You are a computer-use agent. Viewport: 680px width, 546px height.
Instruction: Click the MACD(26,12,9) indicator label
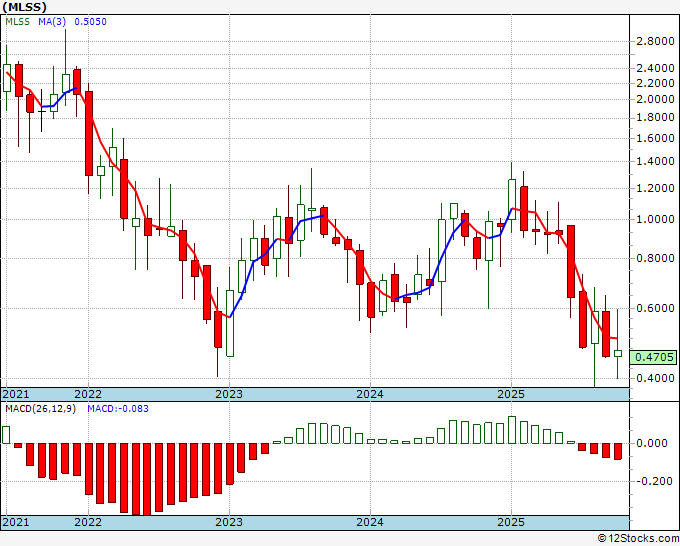pos(40,409)
